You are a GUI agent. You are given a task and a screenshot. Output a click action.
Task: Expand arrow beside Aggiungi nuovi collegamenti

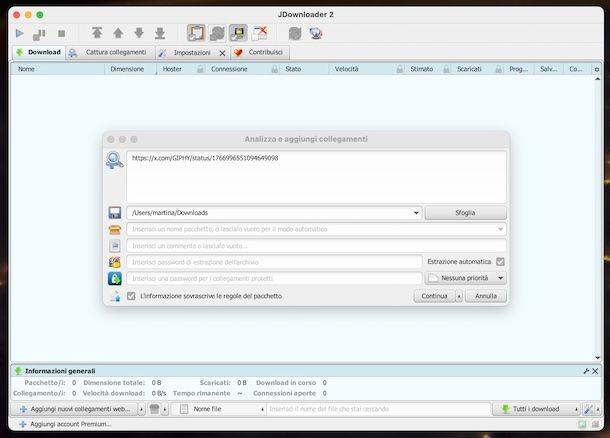142,409
